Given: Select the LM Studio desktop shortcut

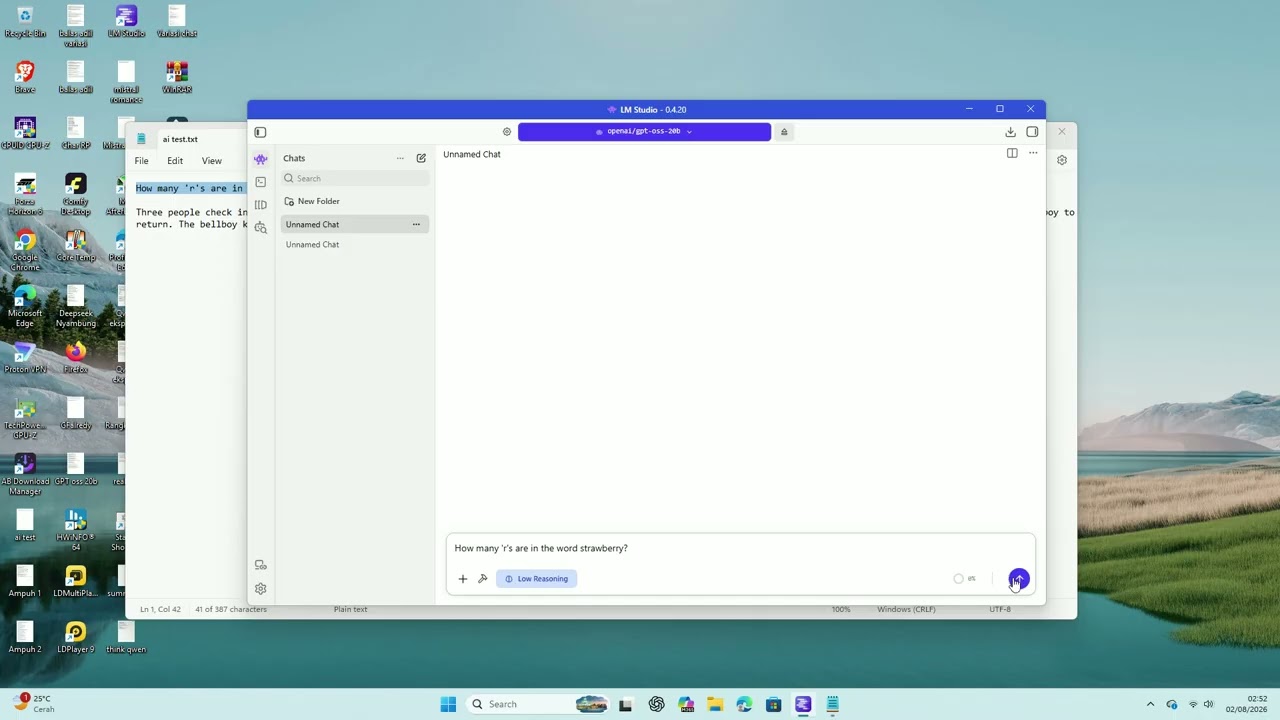Looking at the screenshot, I should click(126, 22).
